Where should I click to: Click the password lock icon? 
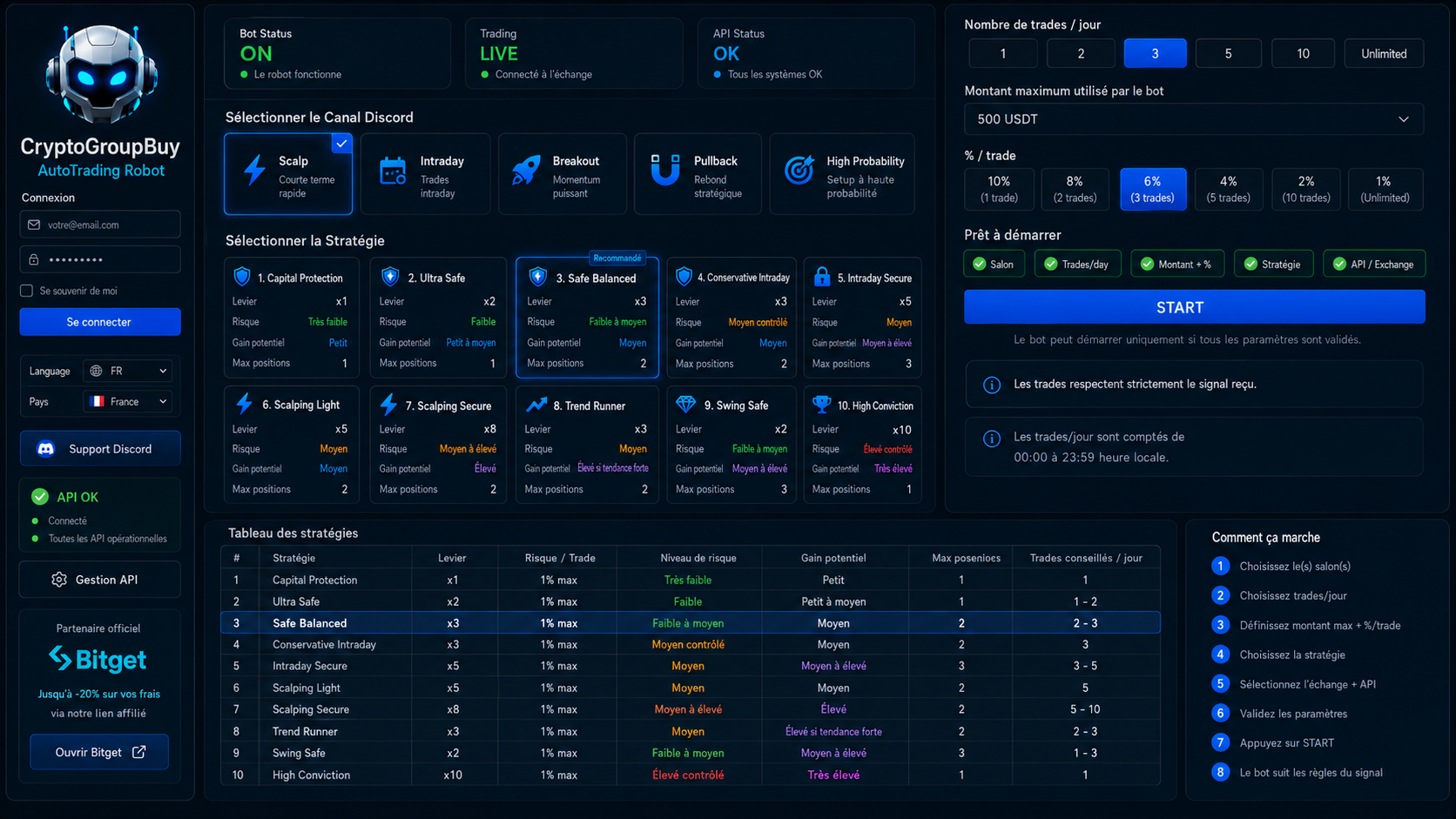[x=34, y=259]
